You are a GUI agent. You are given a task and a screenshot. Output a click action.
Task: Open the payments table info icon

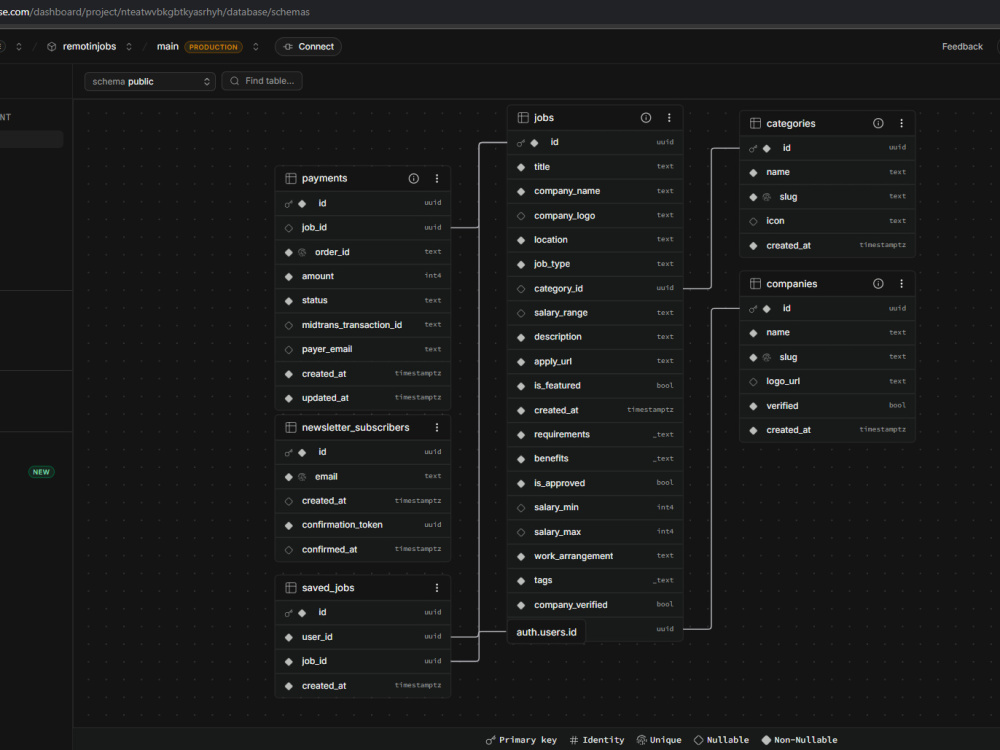413,179
